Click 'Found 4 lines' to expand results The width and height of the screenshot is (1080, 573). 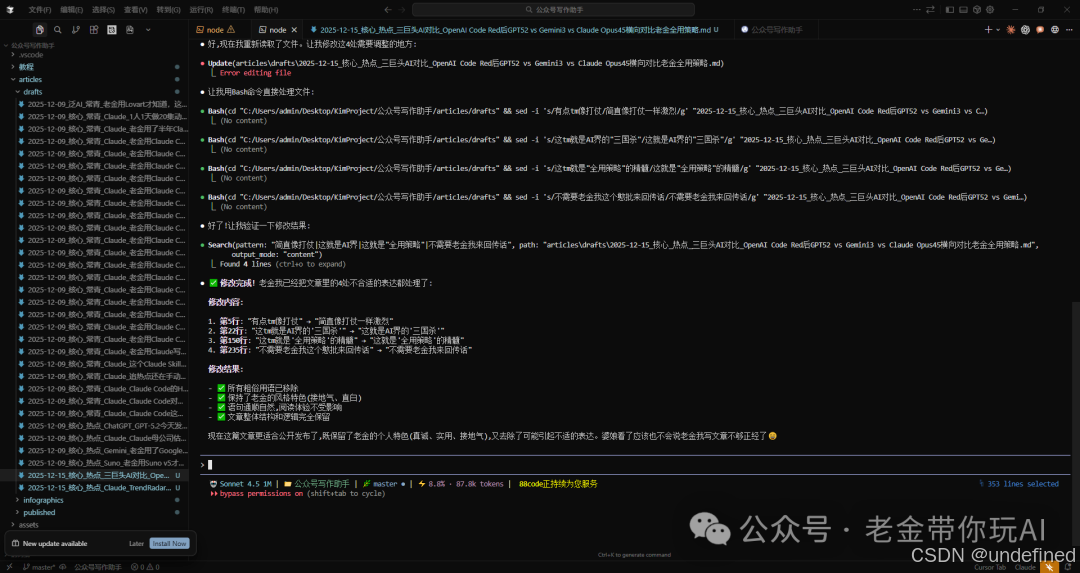point(246,264)
